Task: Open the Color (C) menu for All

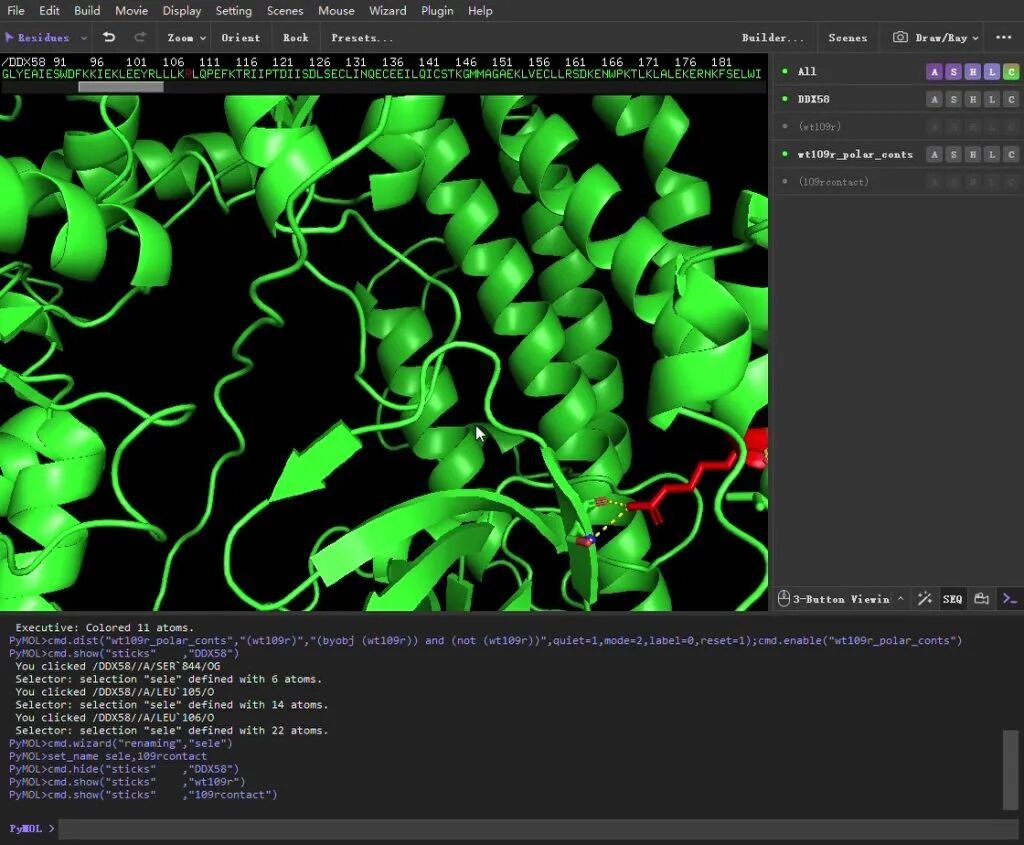Action: pos(1011,72)
